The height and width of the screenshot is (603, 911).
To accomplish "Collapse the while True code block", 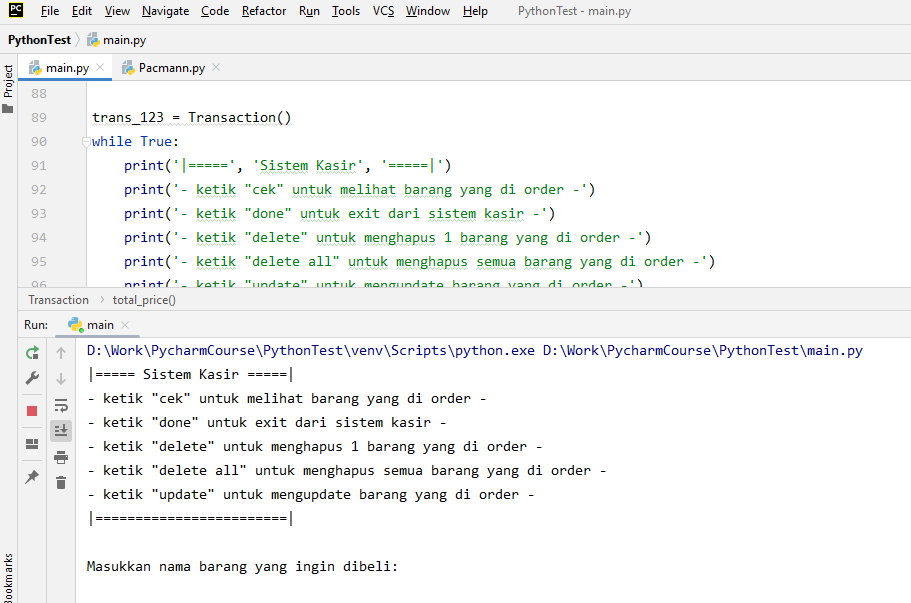I will click(x=86, y=141).
